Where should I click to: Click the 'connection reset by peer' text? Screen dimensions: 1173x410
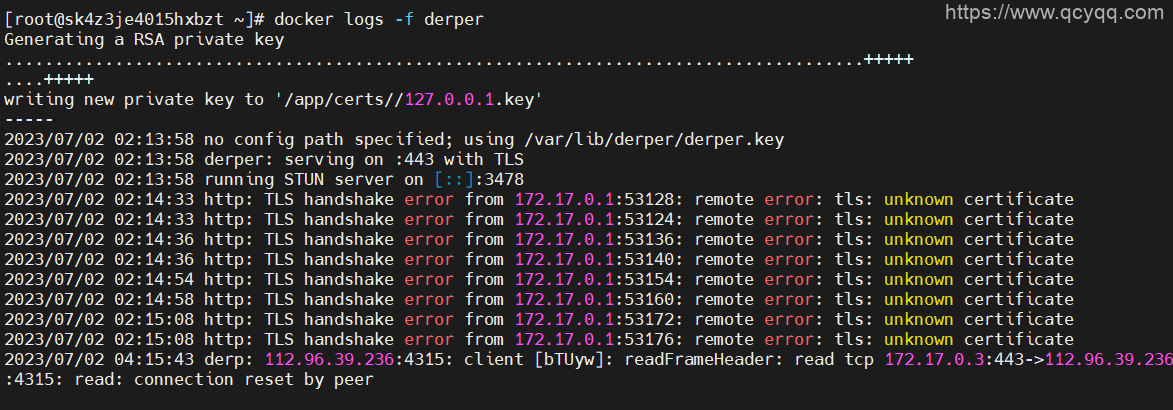(253, 380)
